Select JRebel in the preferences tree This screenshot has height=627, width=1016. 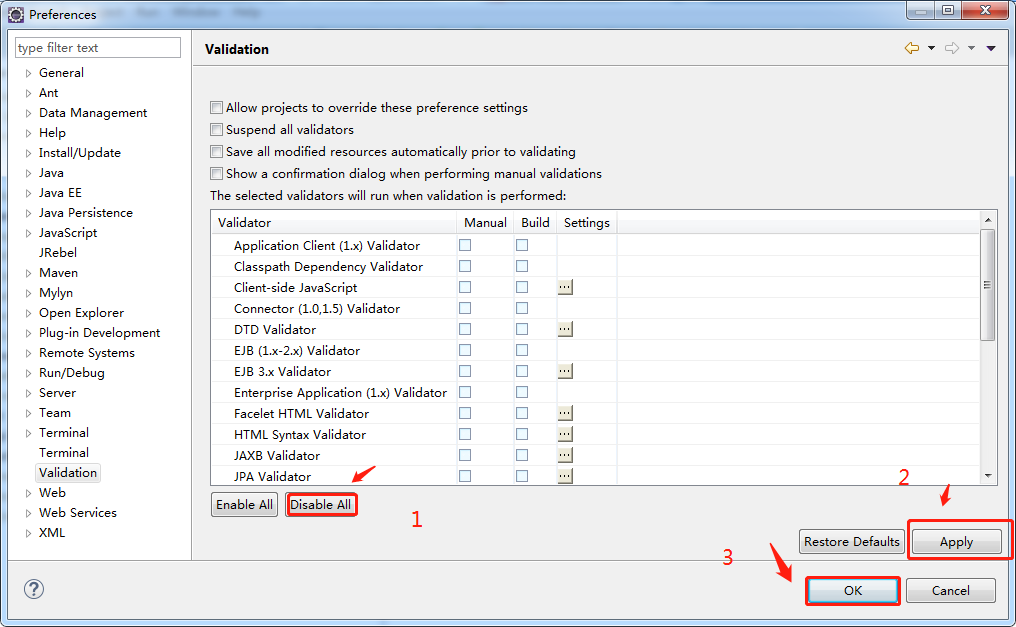point(58,253)
